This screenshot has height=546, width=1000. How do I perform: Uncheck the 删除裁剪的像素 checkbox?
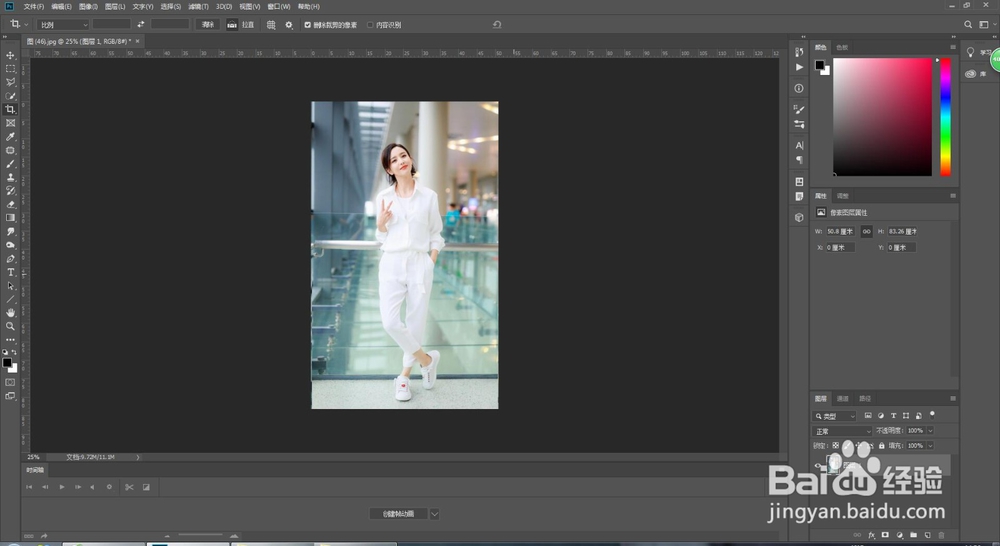coord(308,24)
